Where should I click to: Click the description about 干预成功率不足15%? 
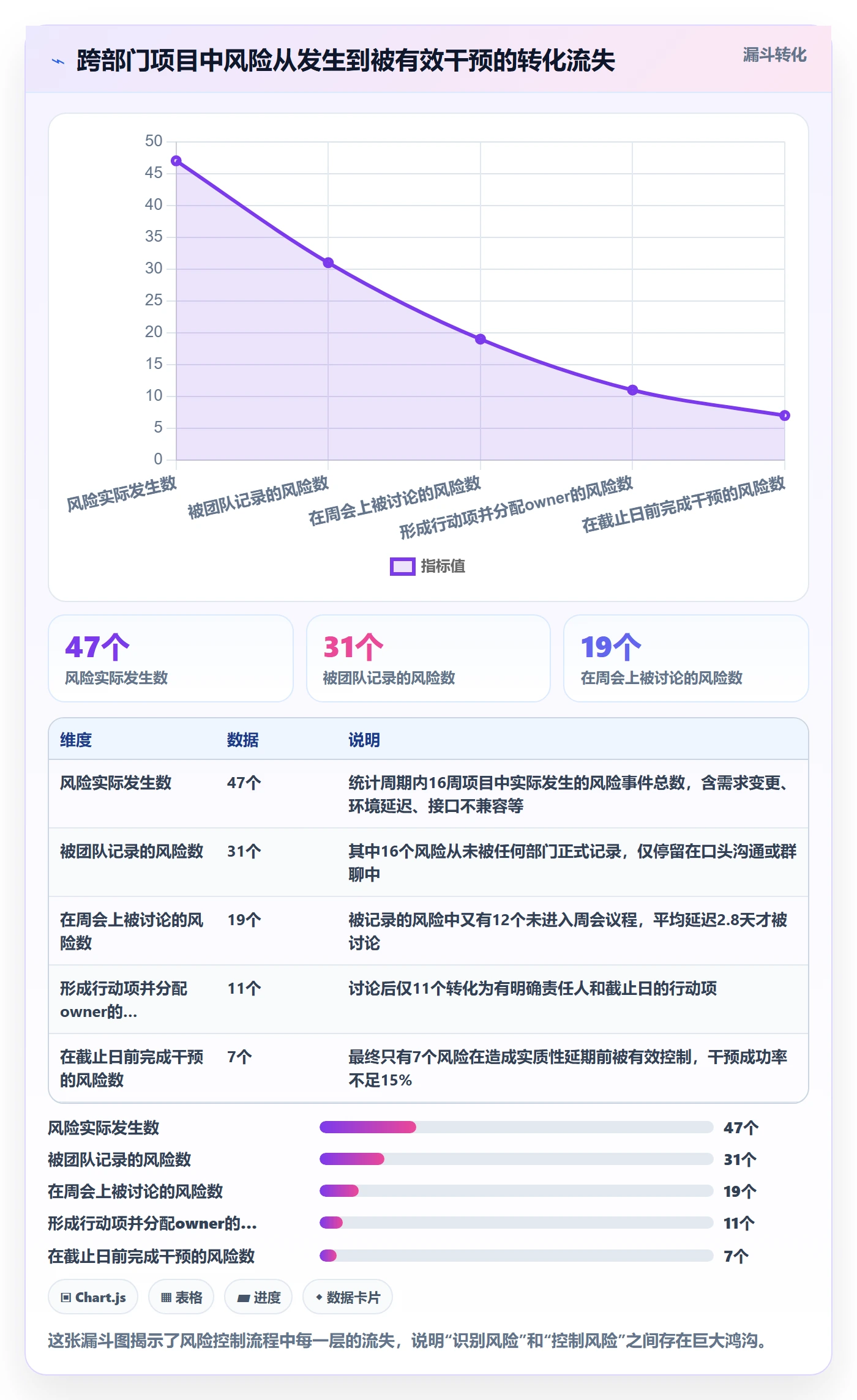(x=568, y=1068)
